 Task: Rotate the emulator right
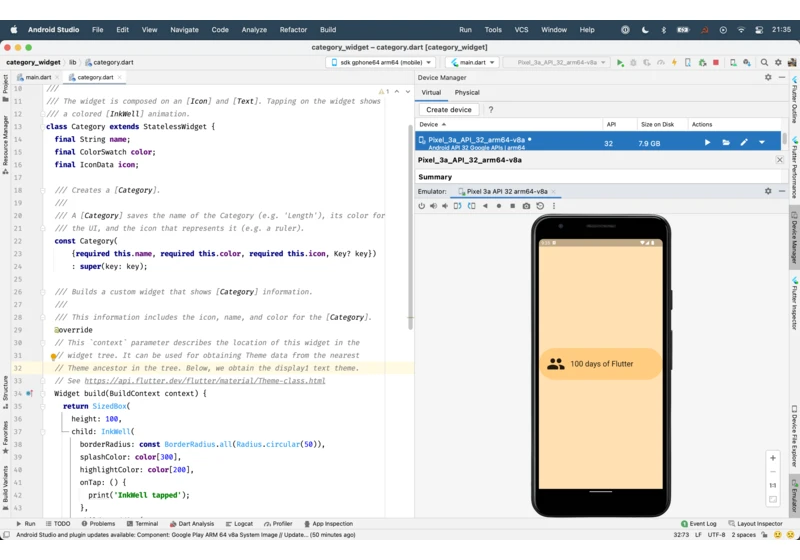[x=471, y=206]
